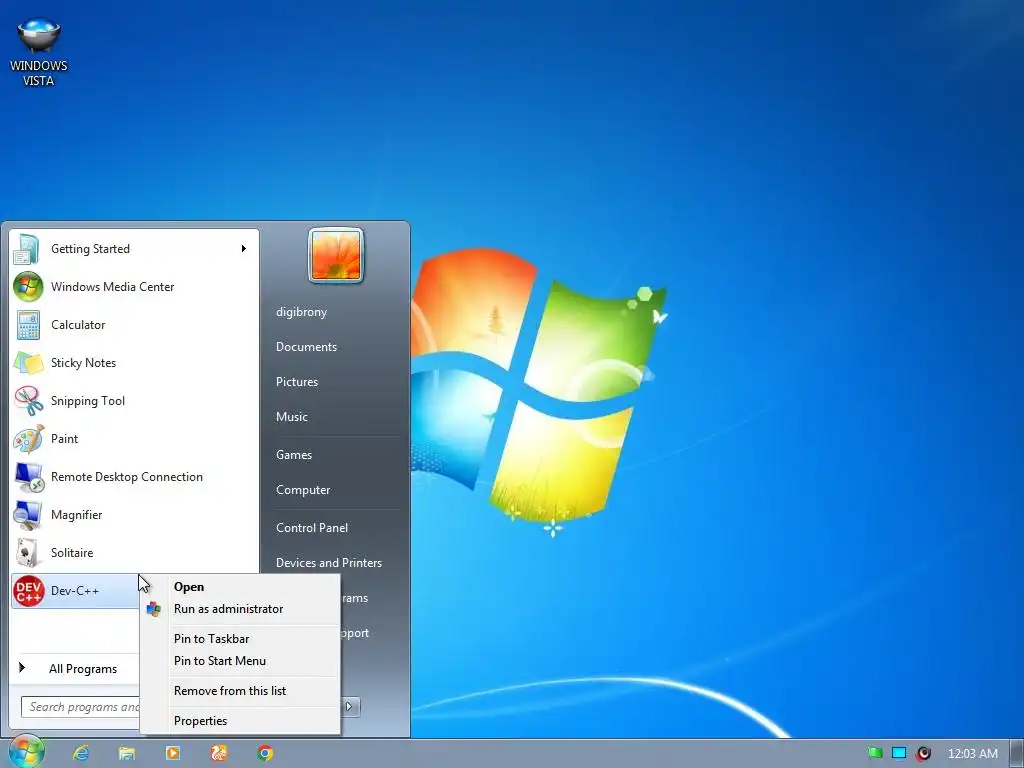Click the Search programs input field
1024x768 pixels.
[80, 707]
